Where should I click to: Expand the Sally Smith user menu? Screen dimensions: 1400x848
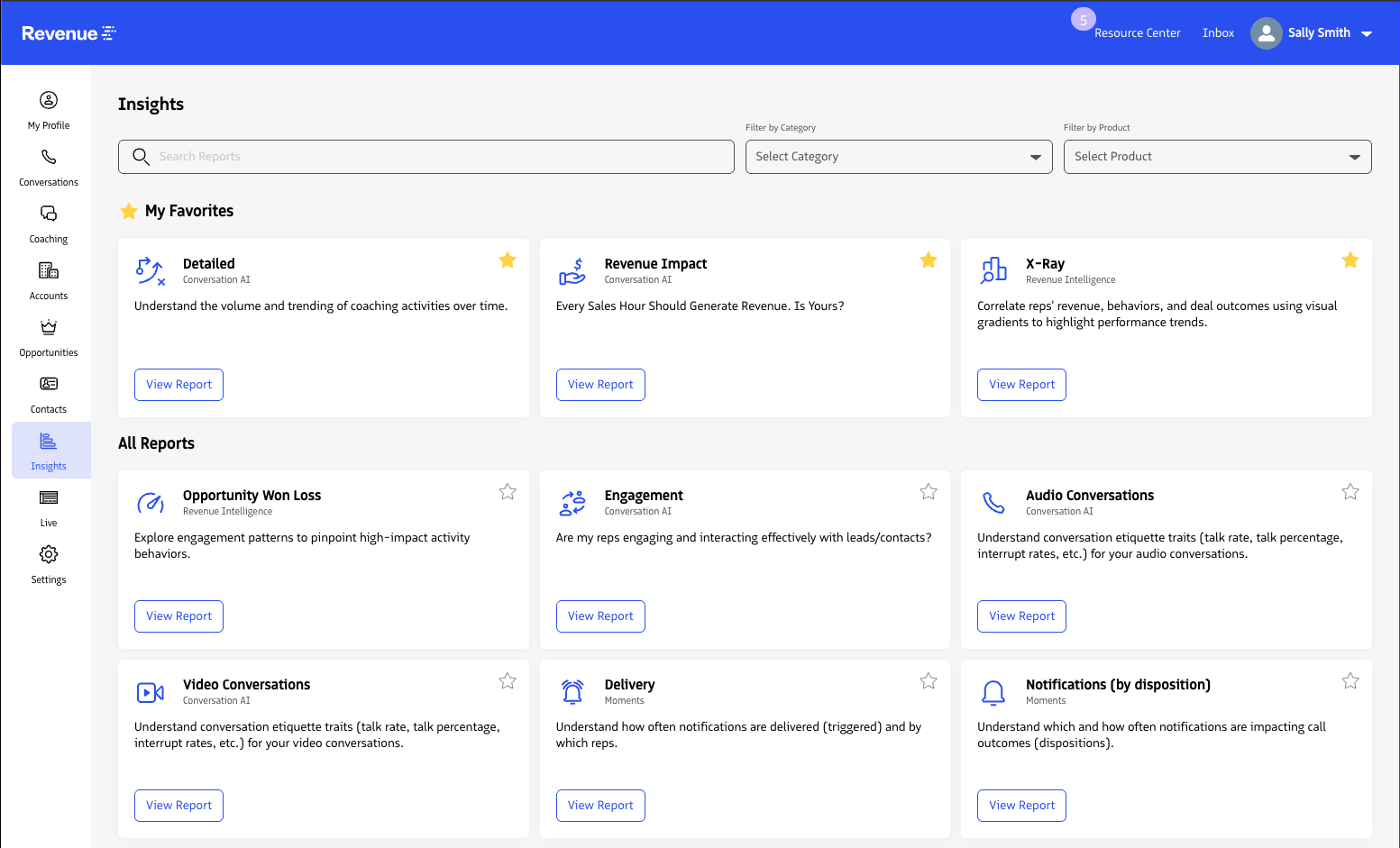coord(1367,33)
